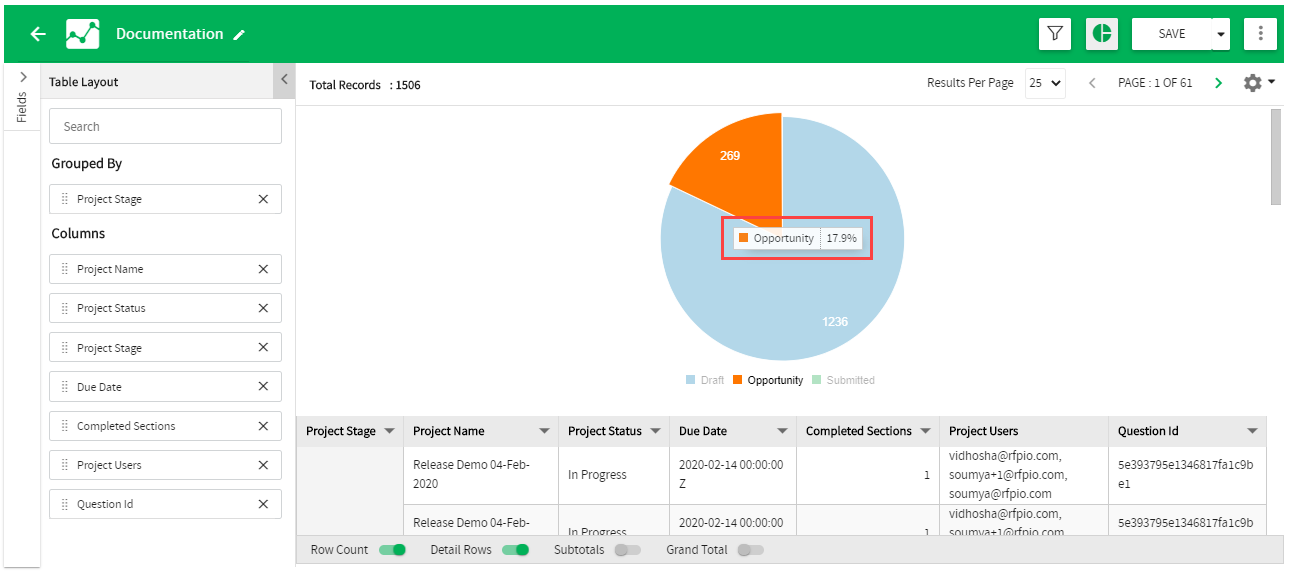Remove the Project Name column
The height and width of the screenshot is (575, 1289).
tap(263, 269)
